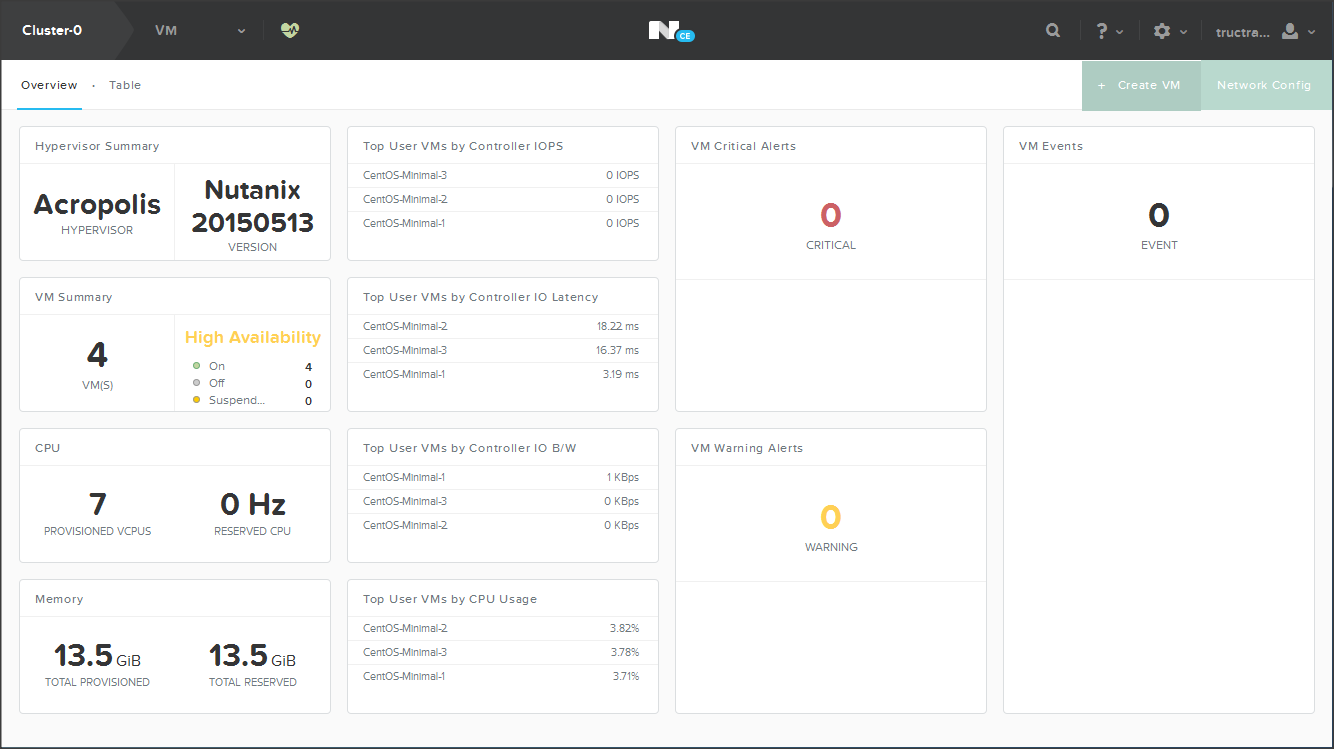Expand the chevron beside the user icon
This screenshot has width=1334, height=749.
pos(1311,32)
